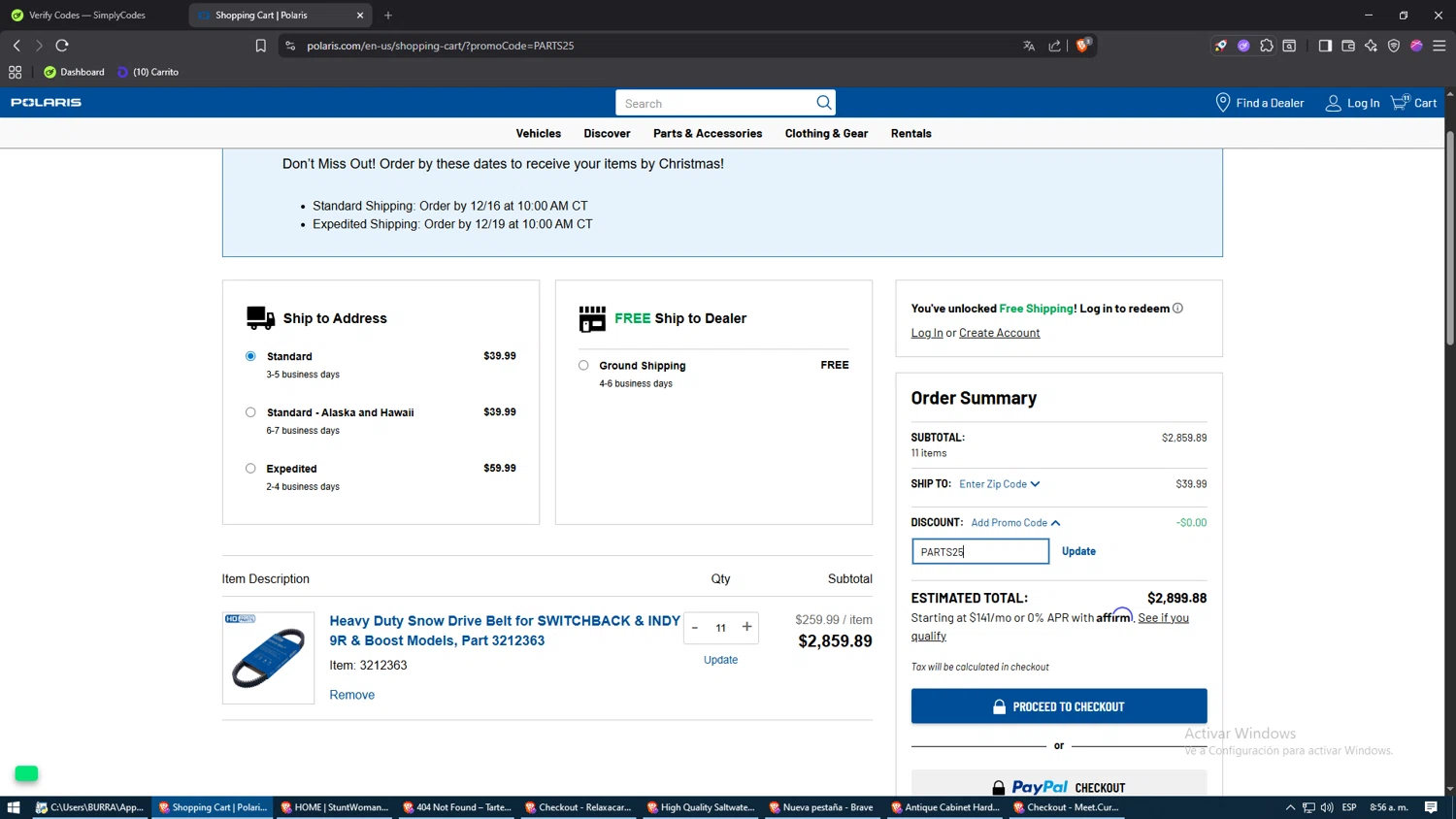Open the extensions puzzle icon

click(1267, 46)
